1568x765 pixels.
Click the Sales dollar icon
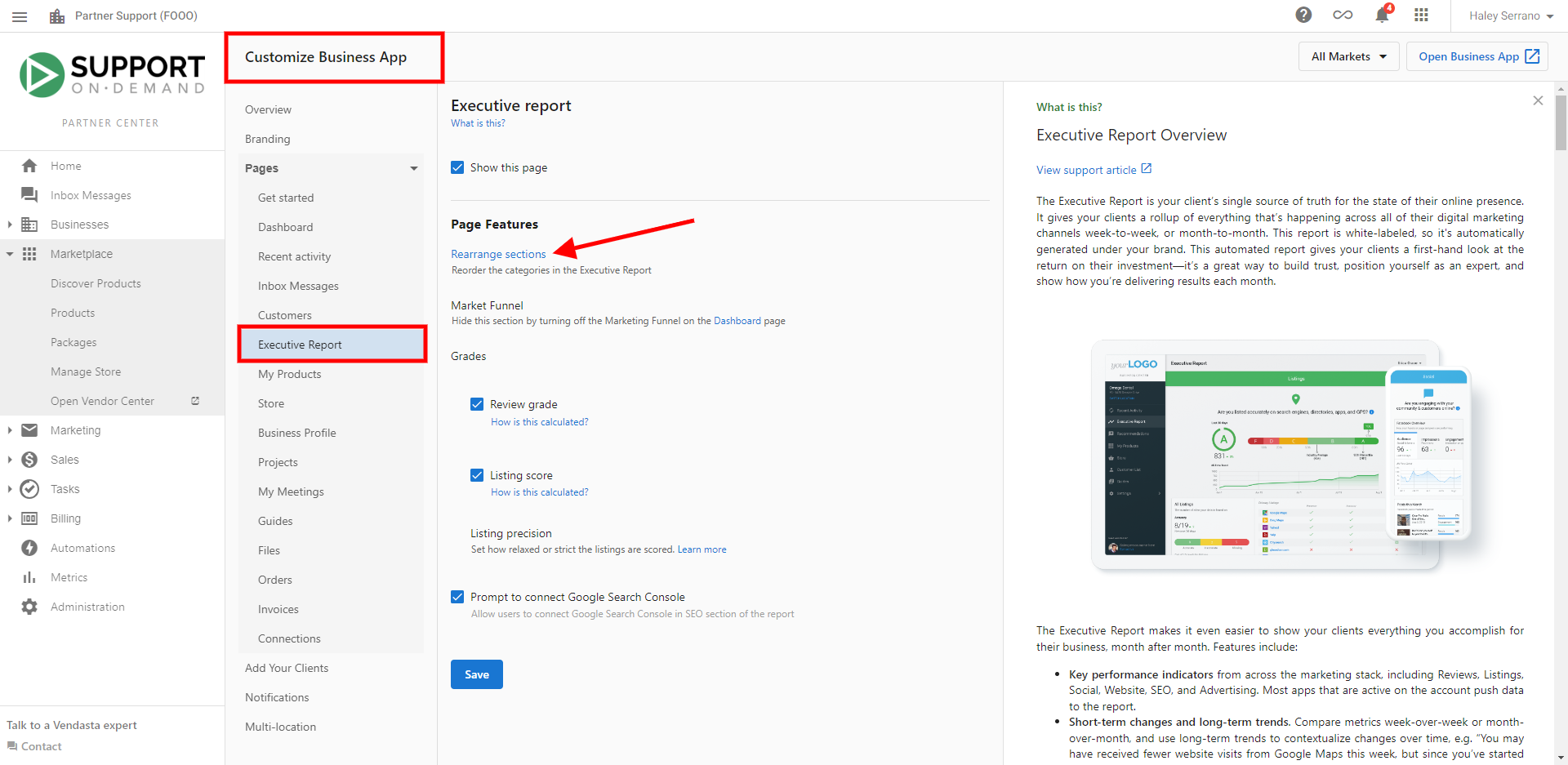29,460
